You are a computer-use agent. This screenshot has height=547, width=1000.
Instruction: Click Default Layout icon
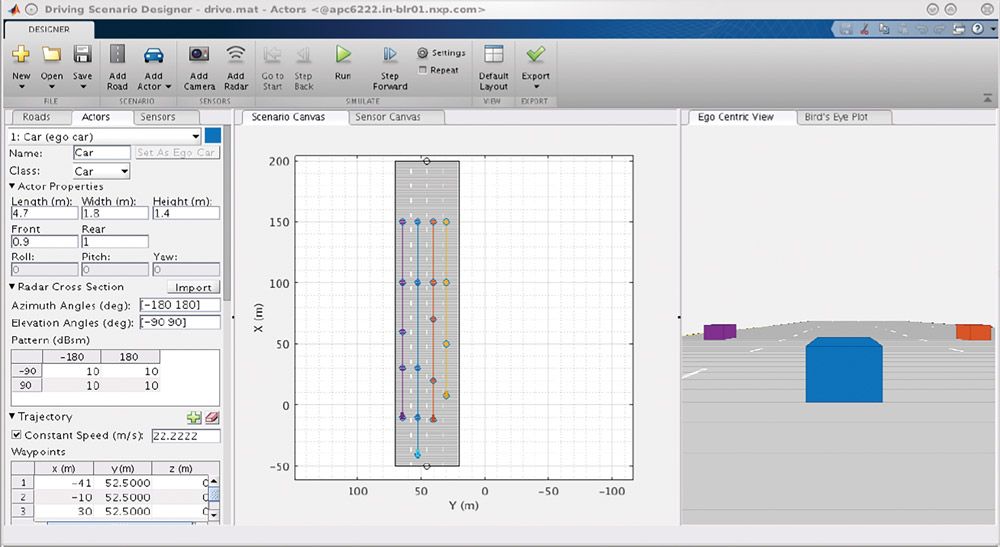(x=493, y=56)
